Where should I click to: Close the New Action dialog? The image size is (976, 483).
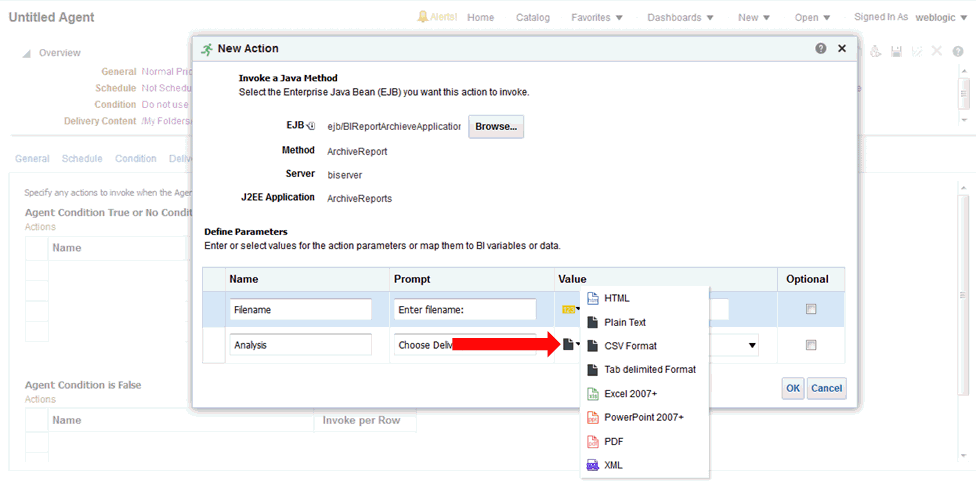[842, 48]
